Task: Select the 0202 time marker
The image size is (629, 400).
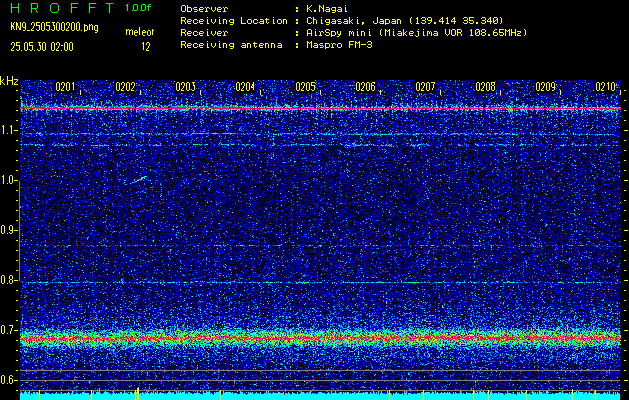Action: (125, 87)
